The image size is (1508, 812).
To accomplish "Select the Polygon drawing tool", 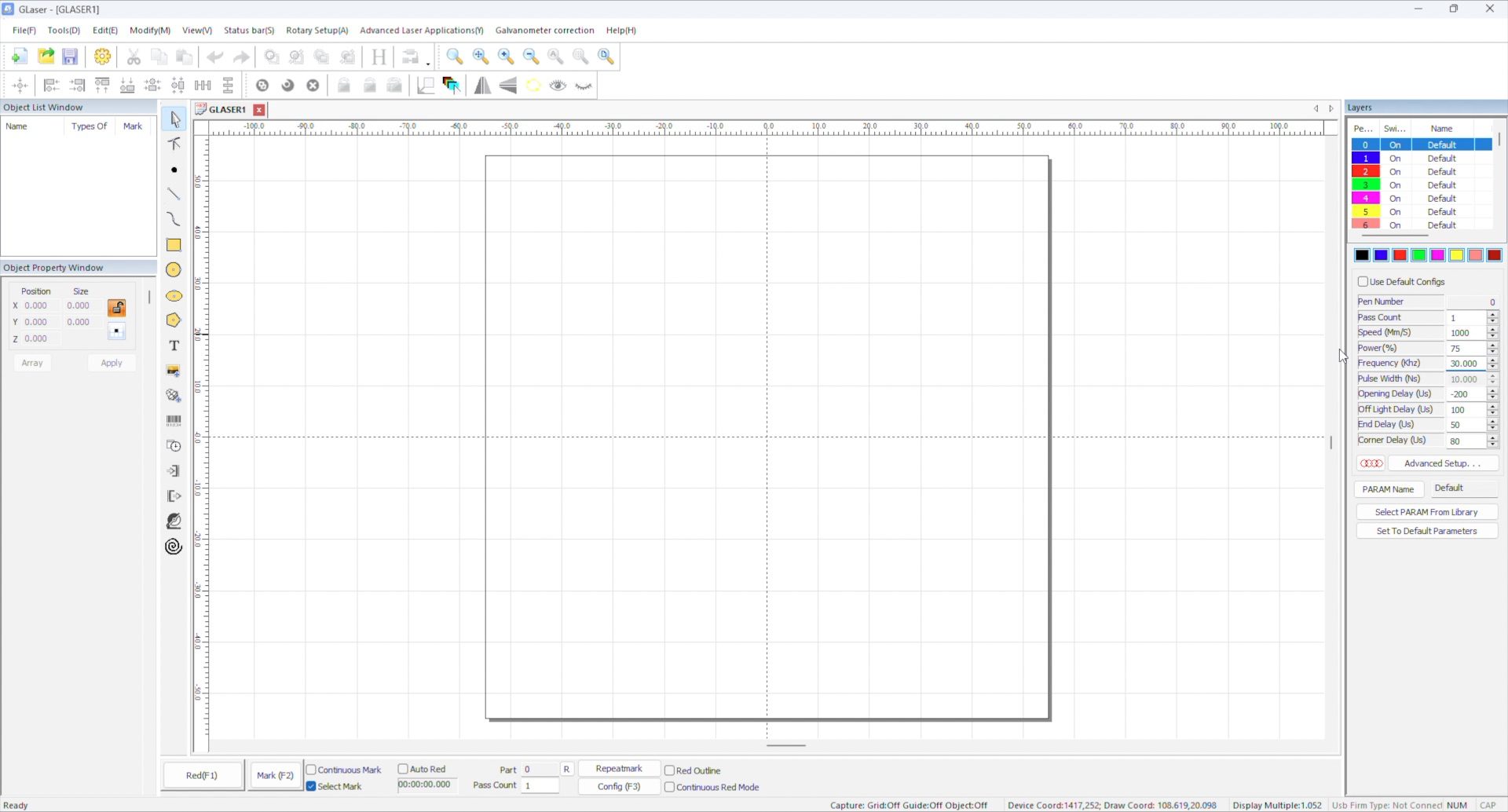I will (x=174, y=320).
